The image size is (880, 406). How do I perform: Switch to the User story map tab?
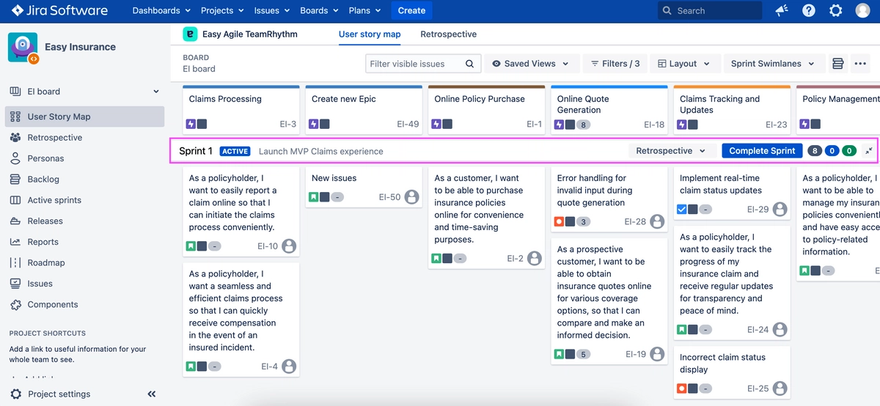369,34
